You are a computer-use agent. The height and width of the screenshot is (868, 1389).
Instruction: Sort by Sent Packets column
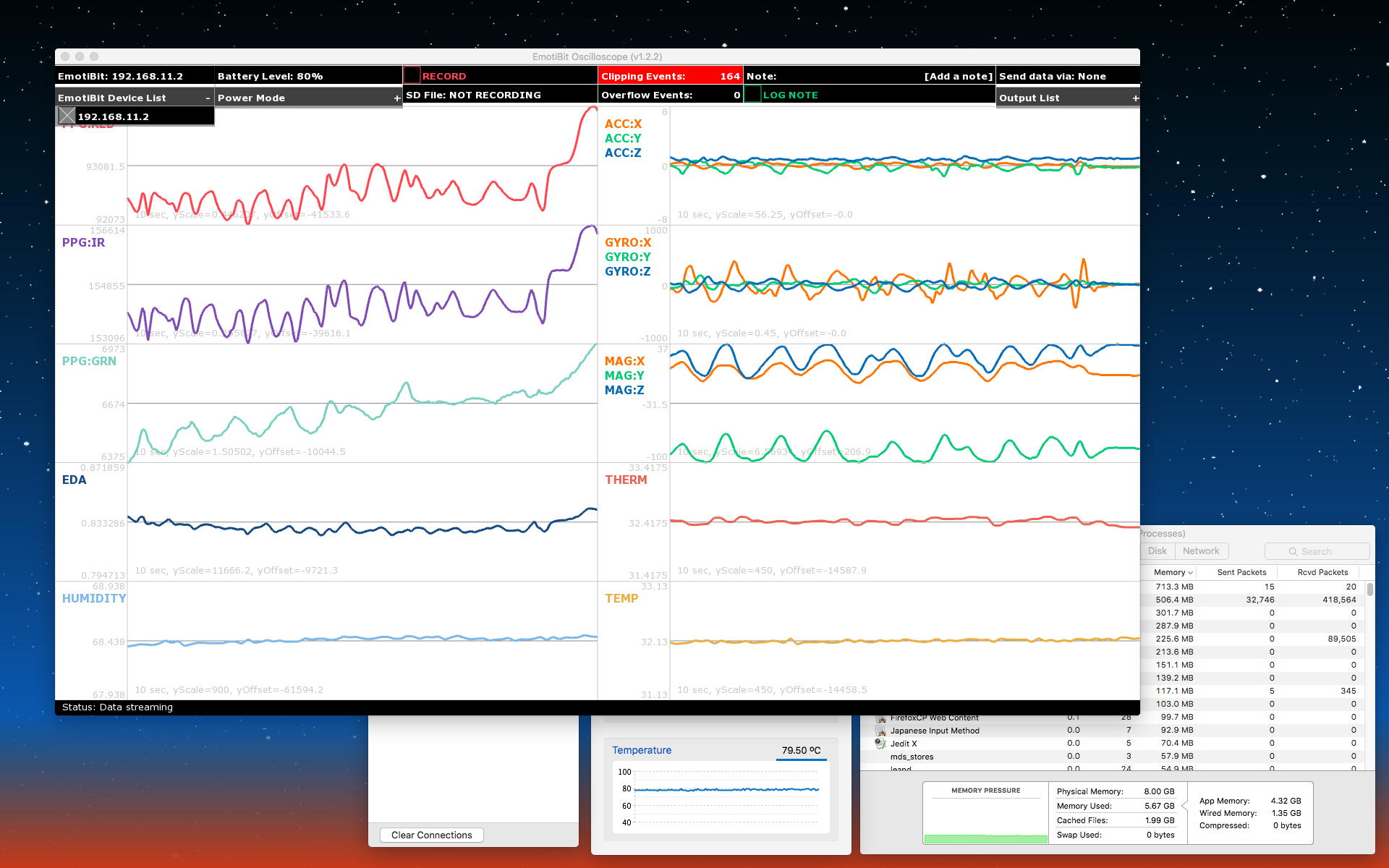[x=1241, y=572]
